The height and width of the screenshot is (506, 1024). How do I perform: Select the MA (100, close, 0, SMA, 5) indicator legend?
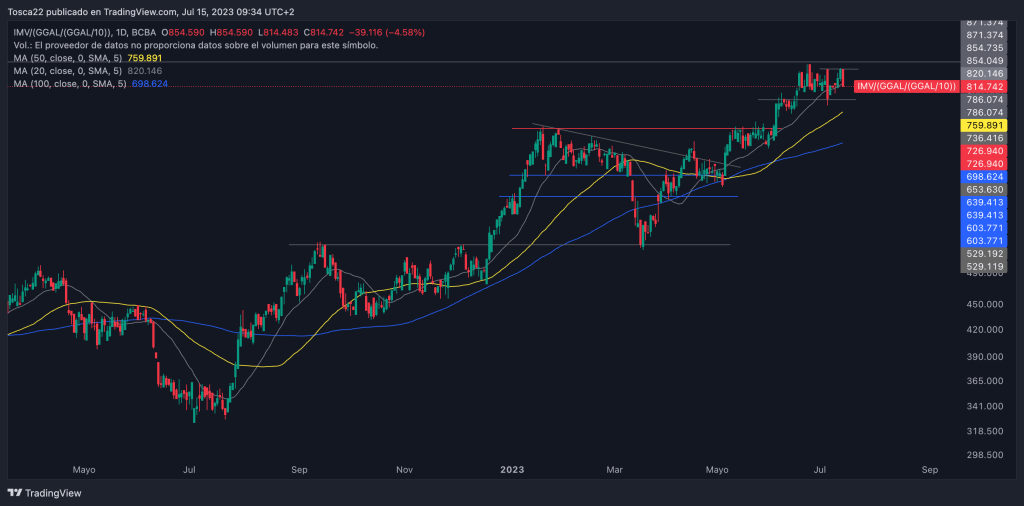[x=72, y=84]
